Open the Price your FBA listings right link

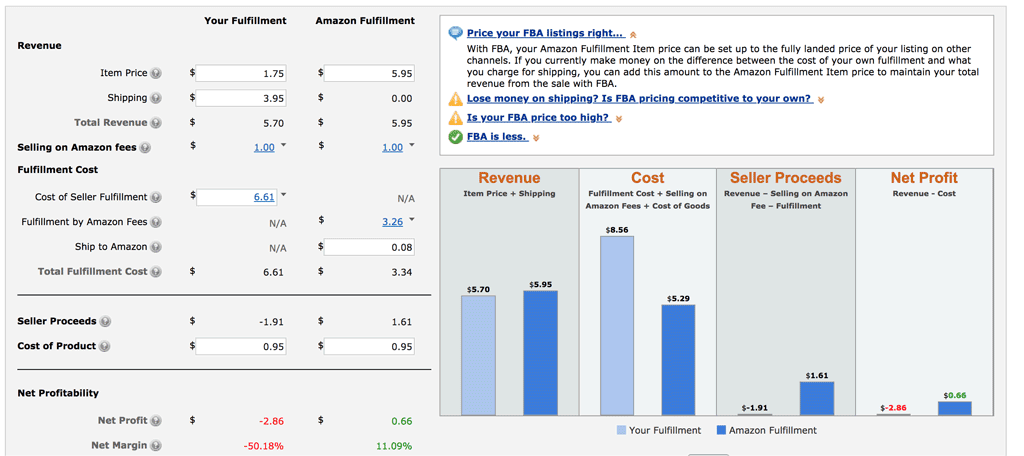coord(546,33)
